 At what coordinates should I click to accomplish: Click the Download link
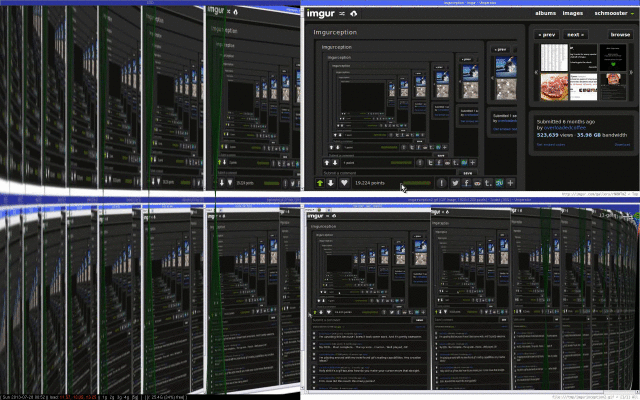[x=622, y=144]
